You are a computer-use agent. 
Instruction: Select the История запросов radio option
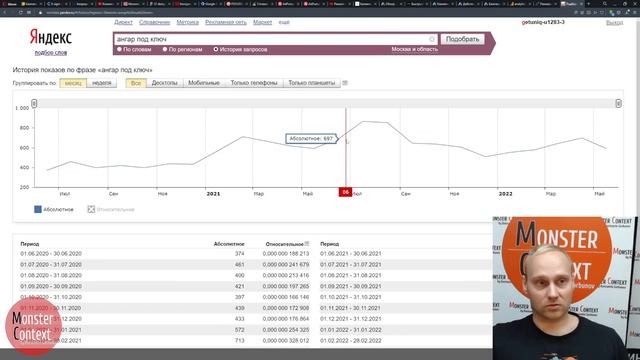pos(216,49)
